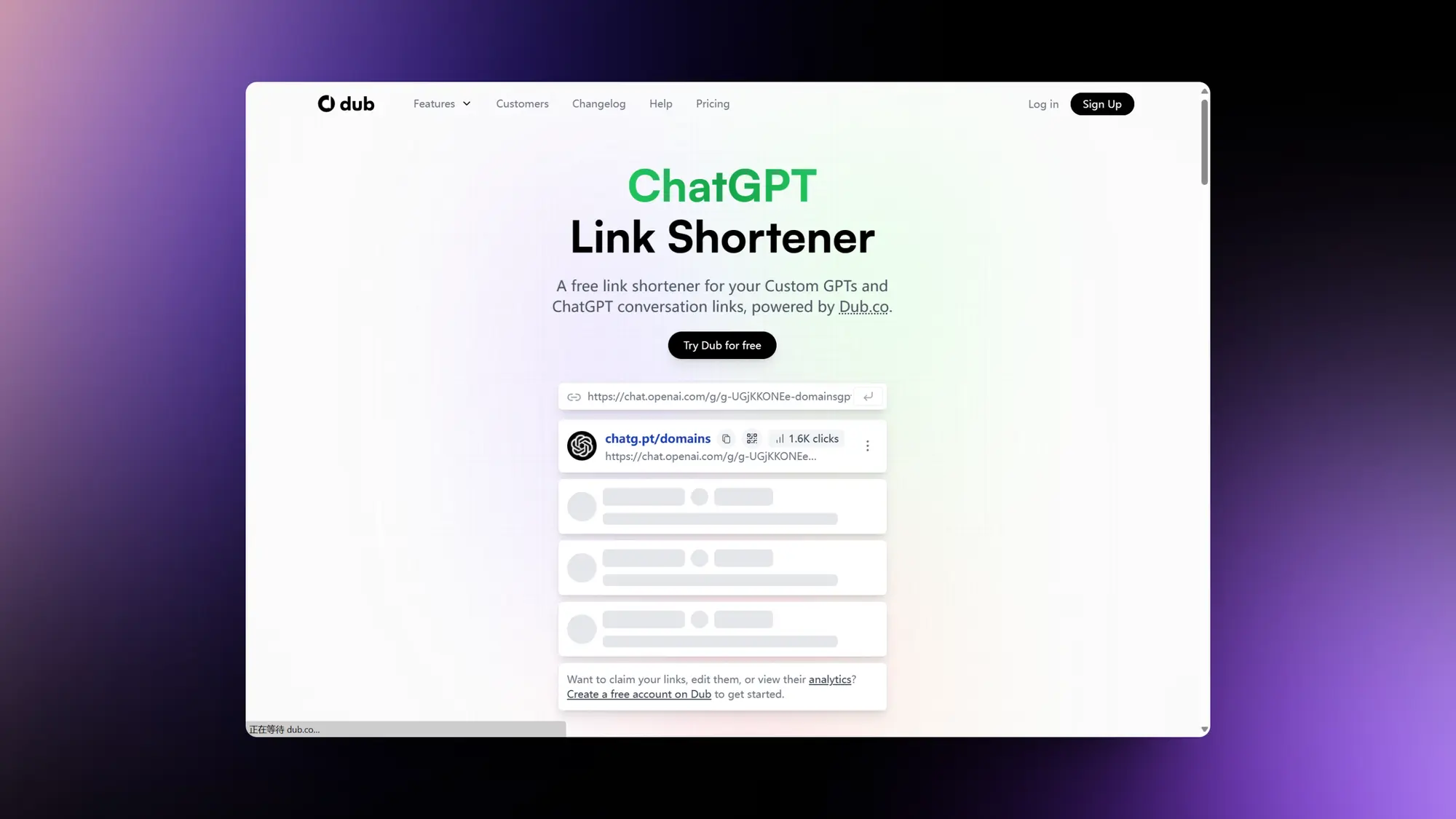
Task: Click the link chain icon in input field
Action: click(x=574, y=396)
